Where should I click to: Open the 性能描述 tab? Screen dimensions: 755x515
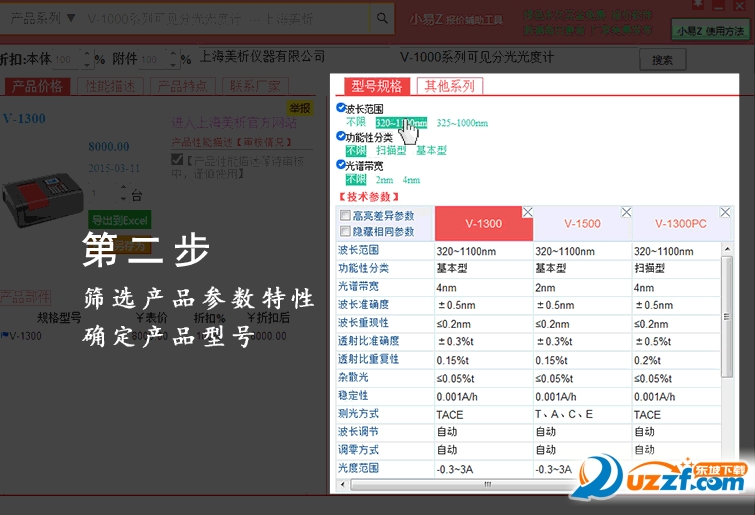(x=110, y=87)
